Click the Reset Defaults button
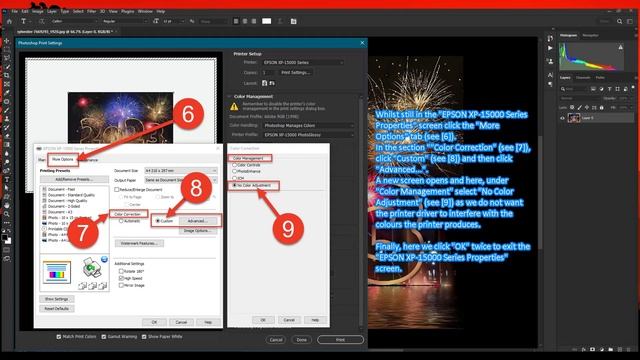This screenshot has width=640, height=360. (x=57, y=309)
